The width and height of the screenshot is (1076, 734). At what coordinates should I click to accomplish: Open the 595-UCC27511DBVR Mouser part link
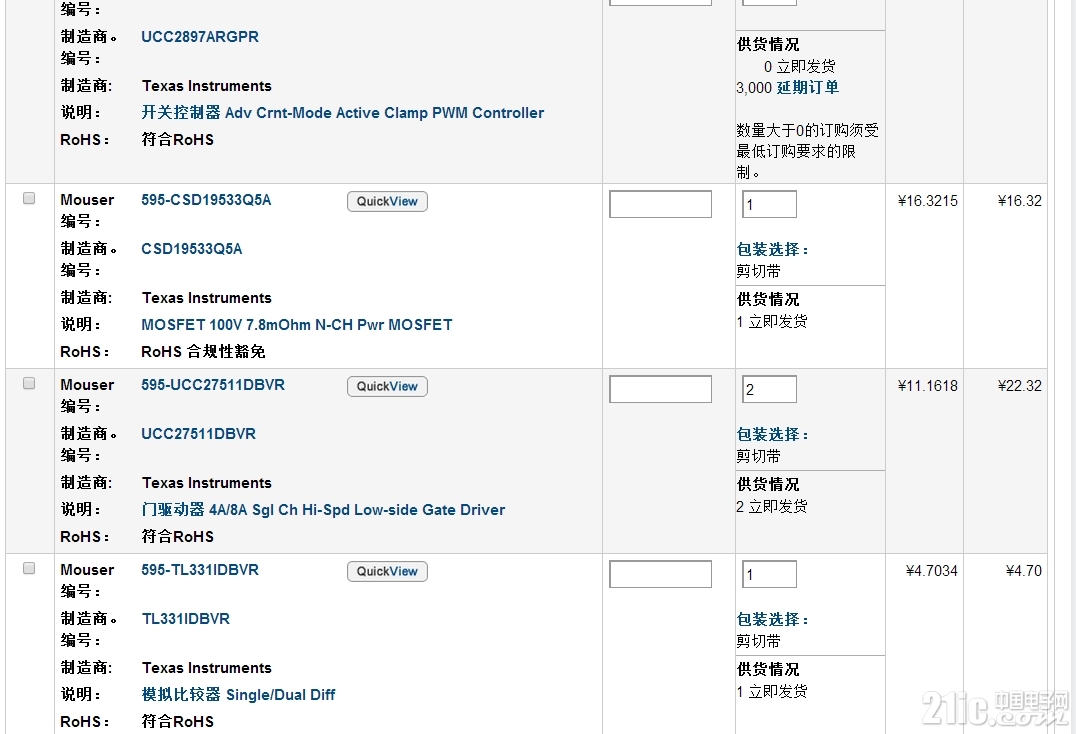pyautogui.click(x=213, y=386)
